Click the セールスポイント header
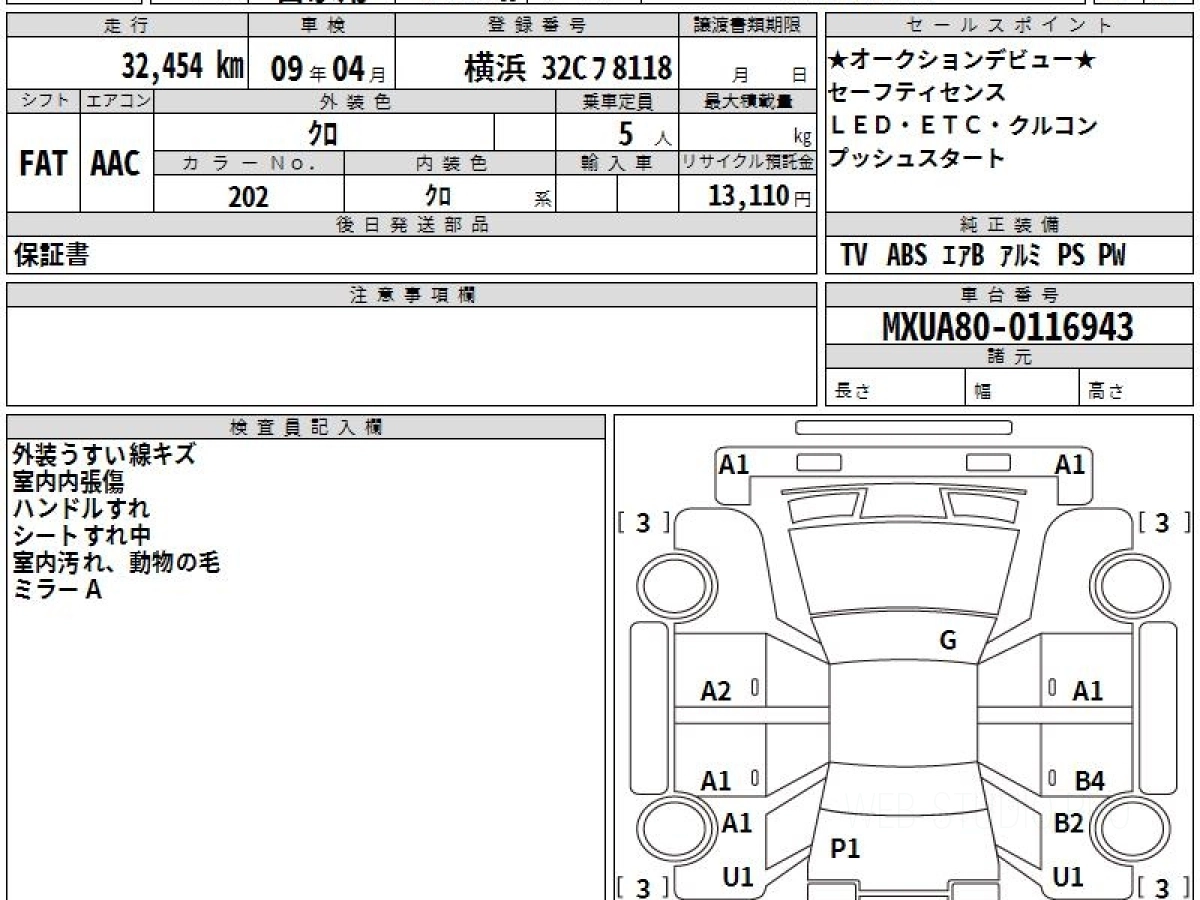The width and height of the screenshot is (1200, 900). [1009, 26]
